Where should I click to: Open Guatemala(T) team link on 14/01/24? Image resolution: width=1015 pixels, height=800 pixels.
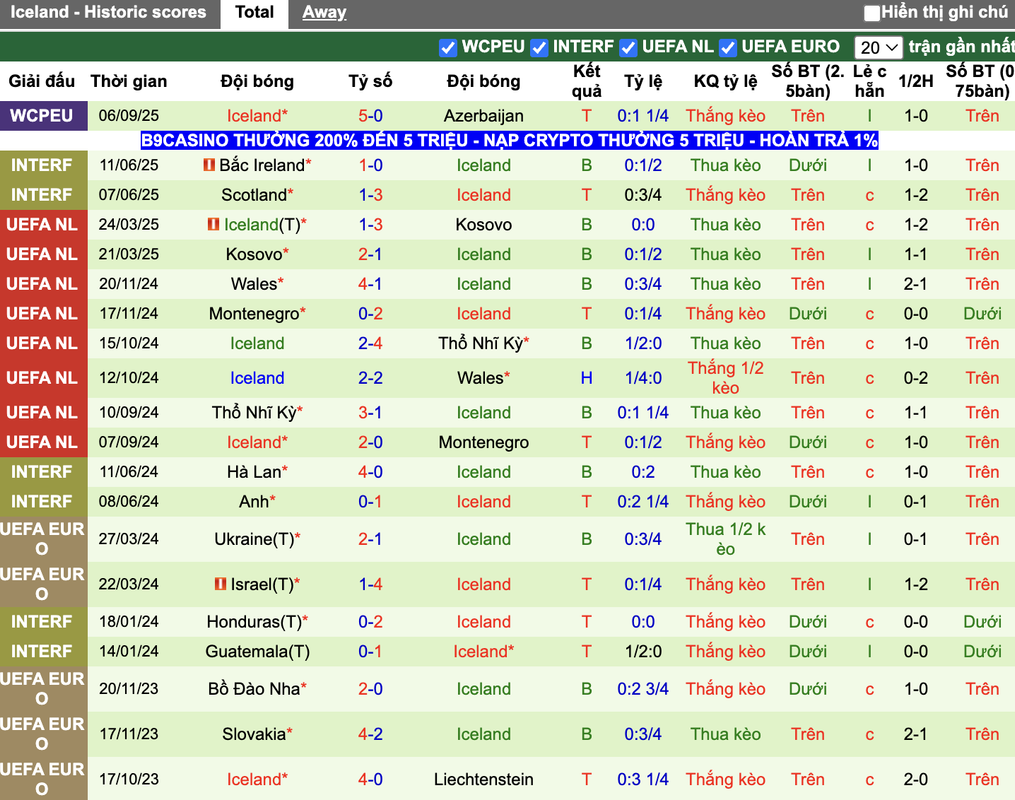tap(257, 652)
